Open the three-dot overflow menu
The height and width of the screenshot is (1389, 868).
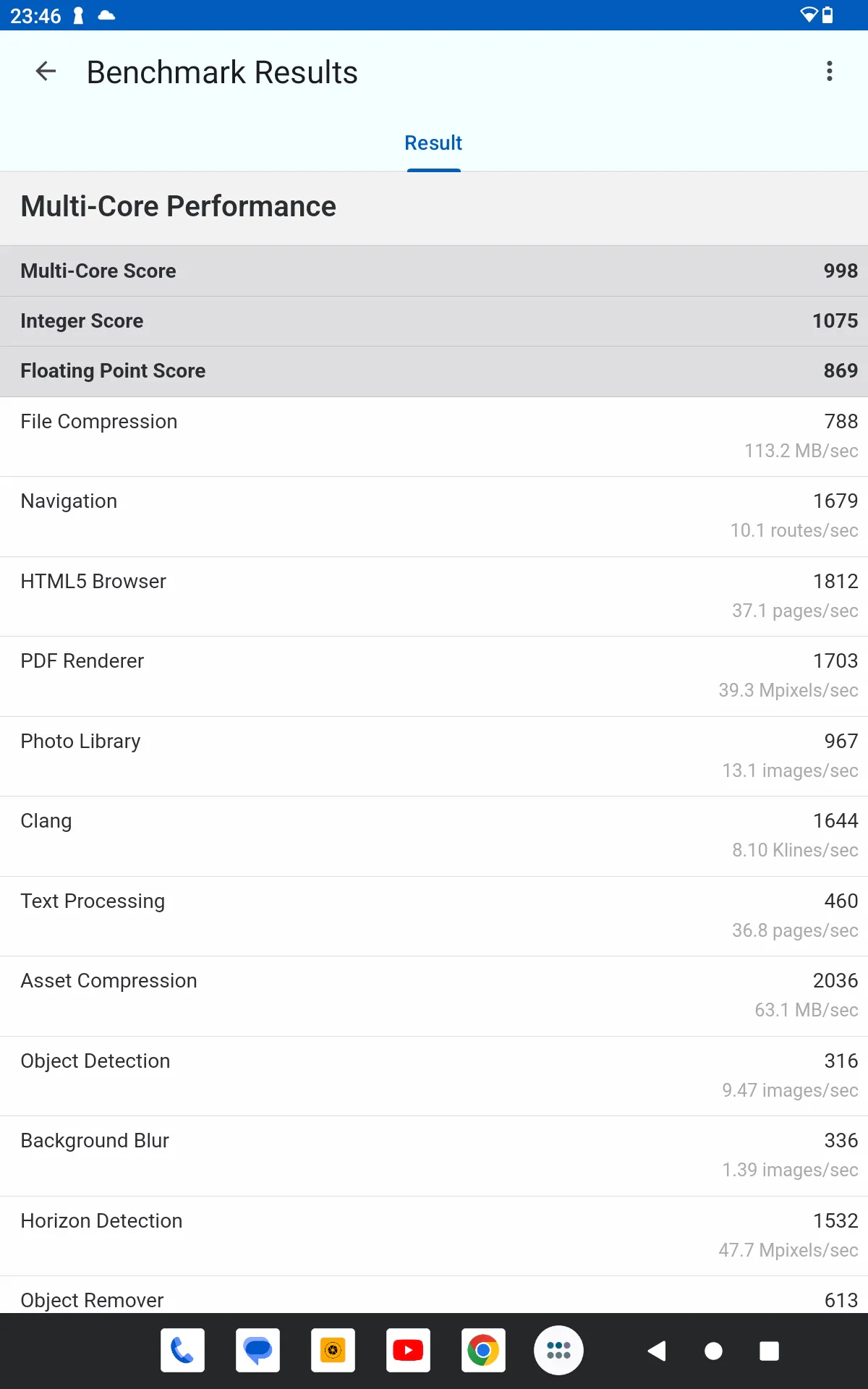[830, 72]
